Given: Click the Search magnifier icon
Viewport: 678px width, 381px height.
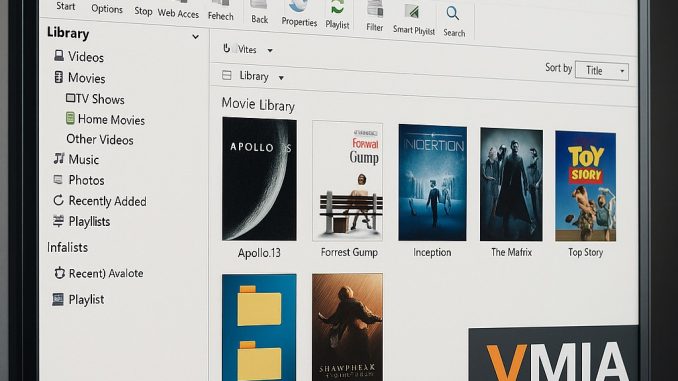Looking at the screenshot, I should 453,13.
